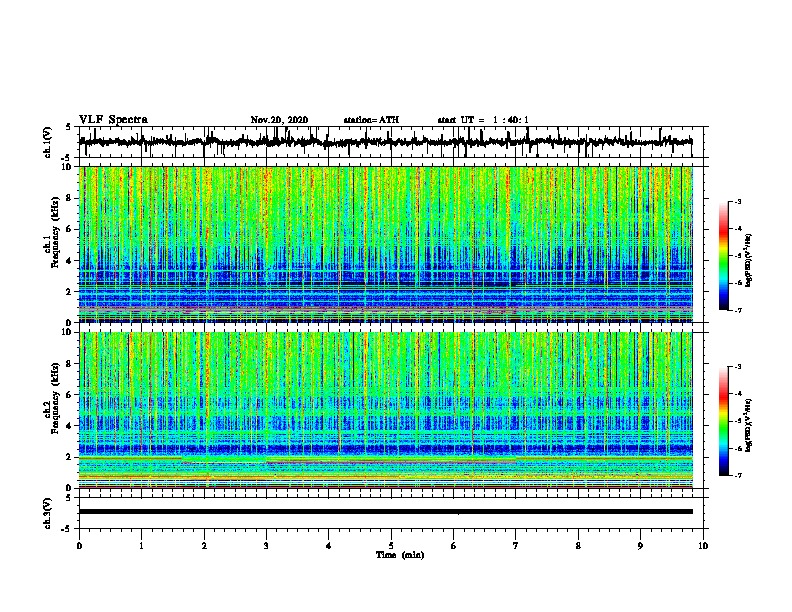
Task: Click the "VLF Spectra" plot title
Action: 113,120
